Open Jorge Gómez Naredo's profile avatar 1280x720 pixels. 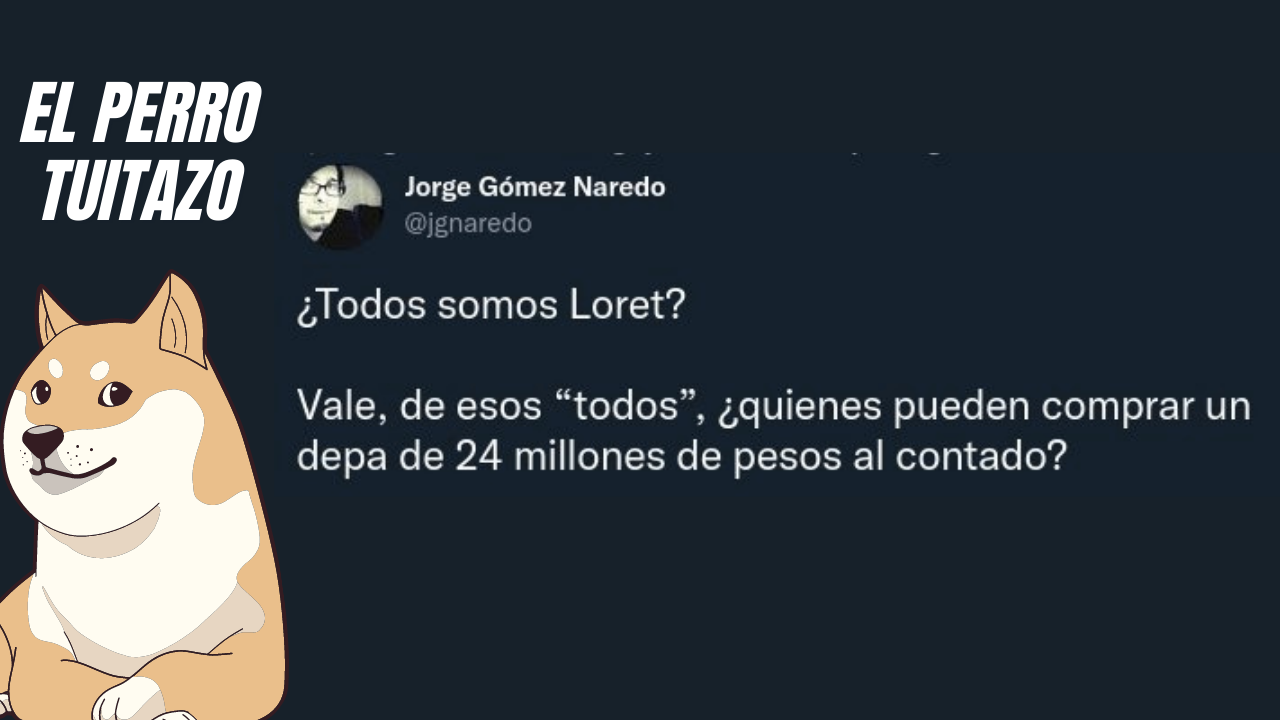pyautogui.click(x=340, y=206)
